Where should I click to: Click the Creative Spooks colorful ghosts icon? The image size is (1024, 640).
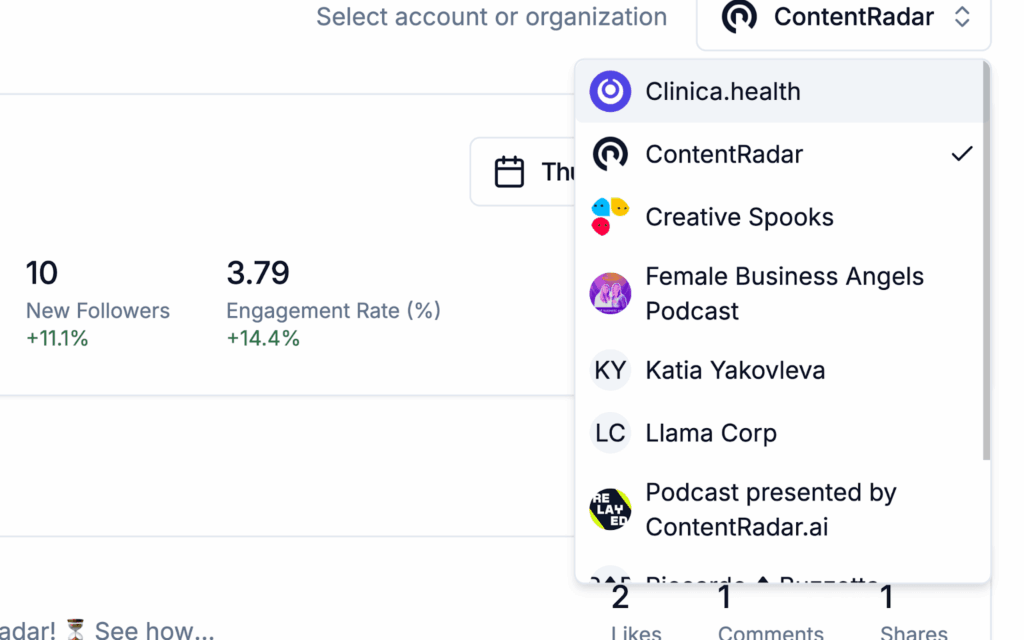click(610, 216)
